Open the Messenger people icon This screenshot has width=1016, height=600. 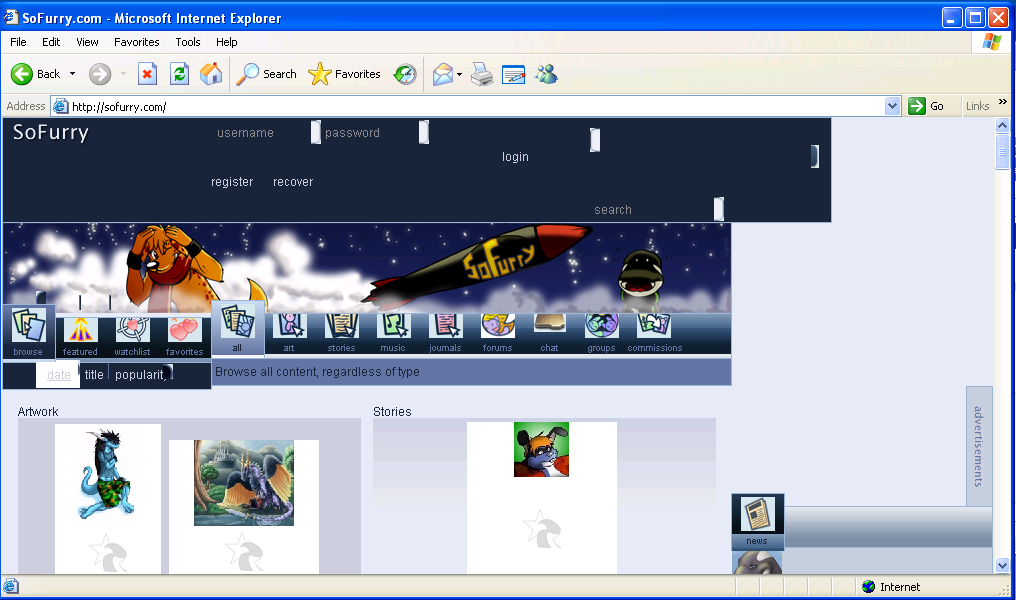pos(546,74)
